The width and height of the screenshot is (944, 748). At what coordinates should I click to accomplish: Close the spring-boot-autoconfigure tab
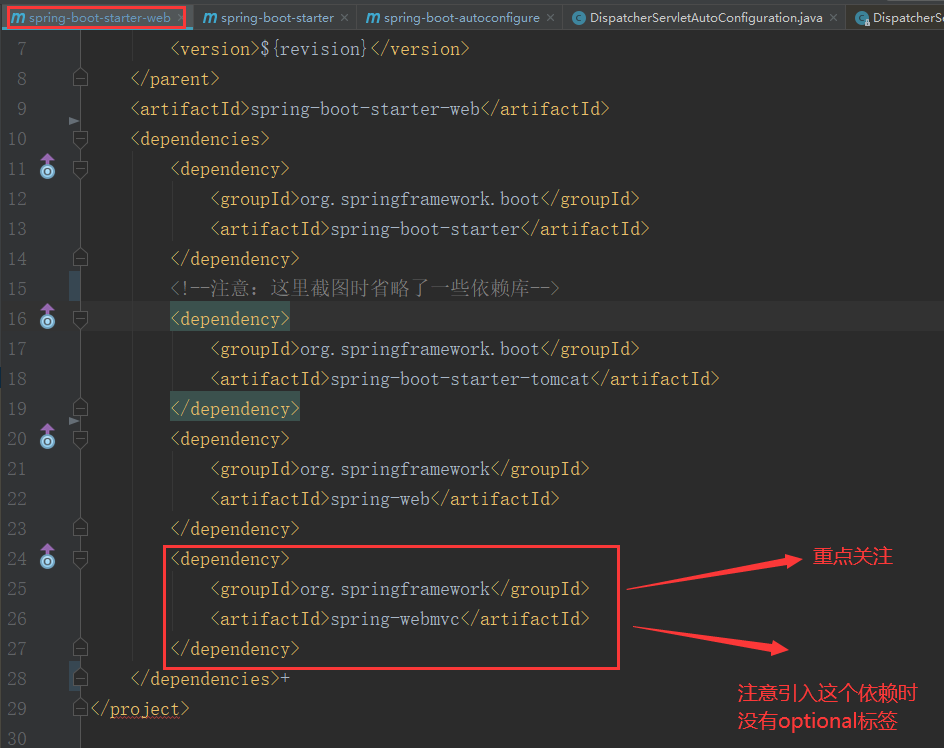pyautogui.click(x=551, y=17)
